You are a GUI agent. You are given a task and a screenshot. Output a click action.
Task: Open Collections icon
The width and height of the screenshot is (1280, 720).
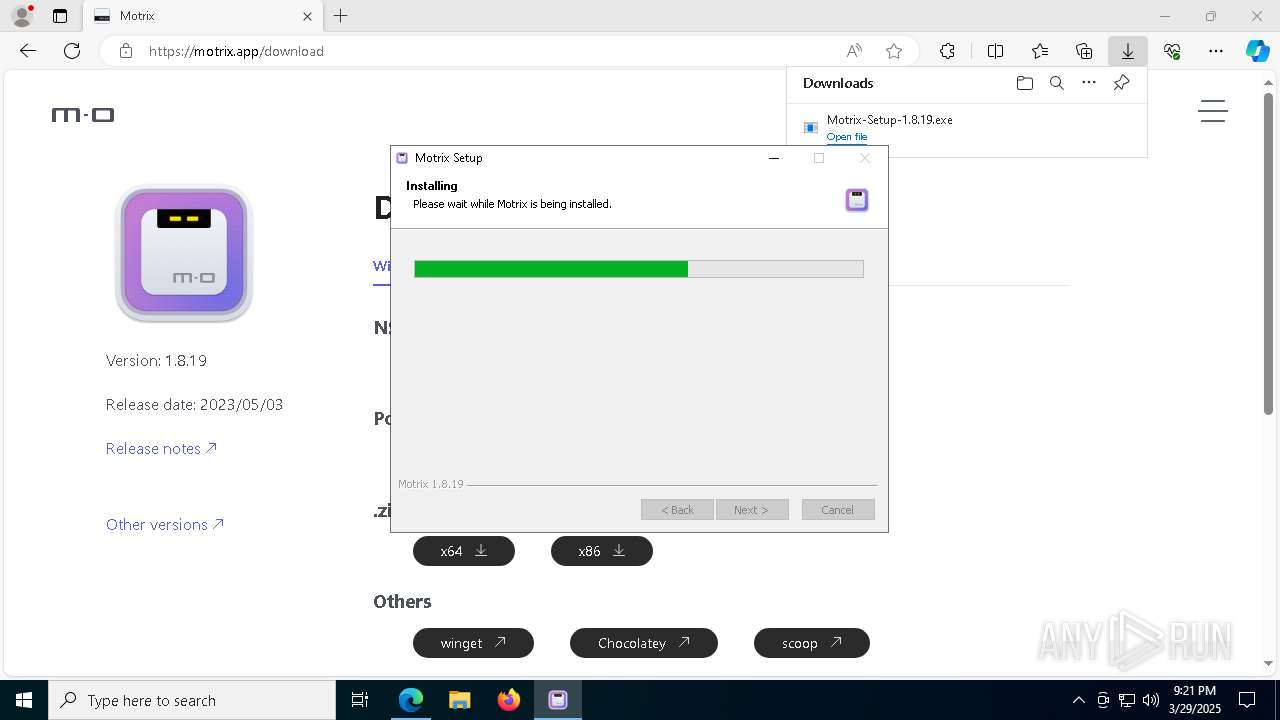click(1084, 51)
